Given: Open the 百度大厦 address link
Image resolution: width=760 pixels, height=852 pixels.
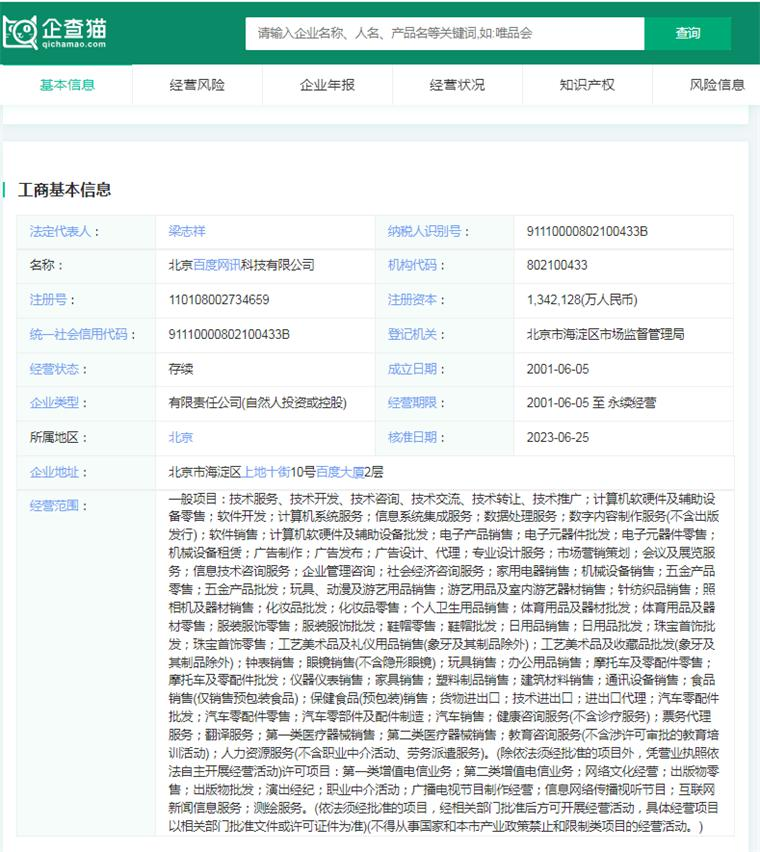Looking at the screenshot, I should (x=340, y=472).
